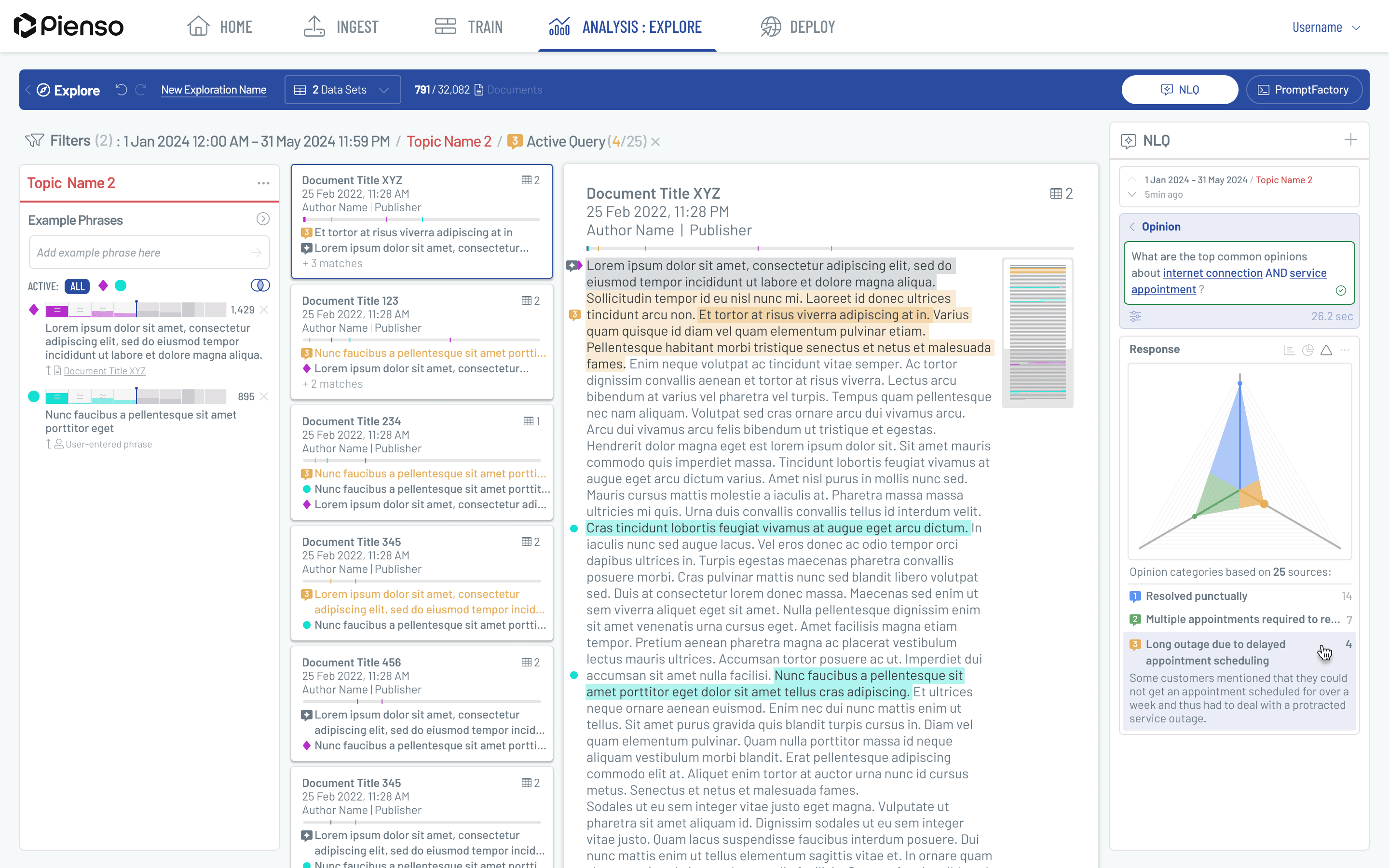Open the INGEST tab
This screenshot has height=868, width=1389.
click(x=340, y=27)
